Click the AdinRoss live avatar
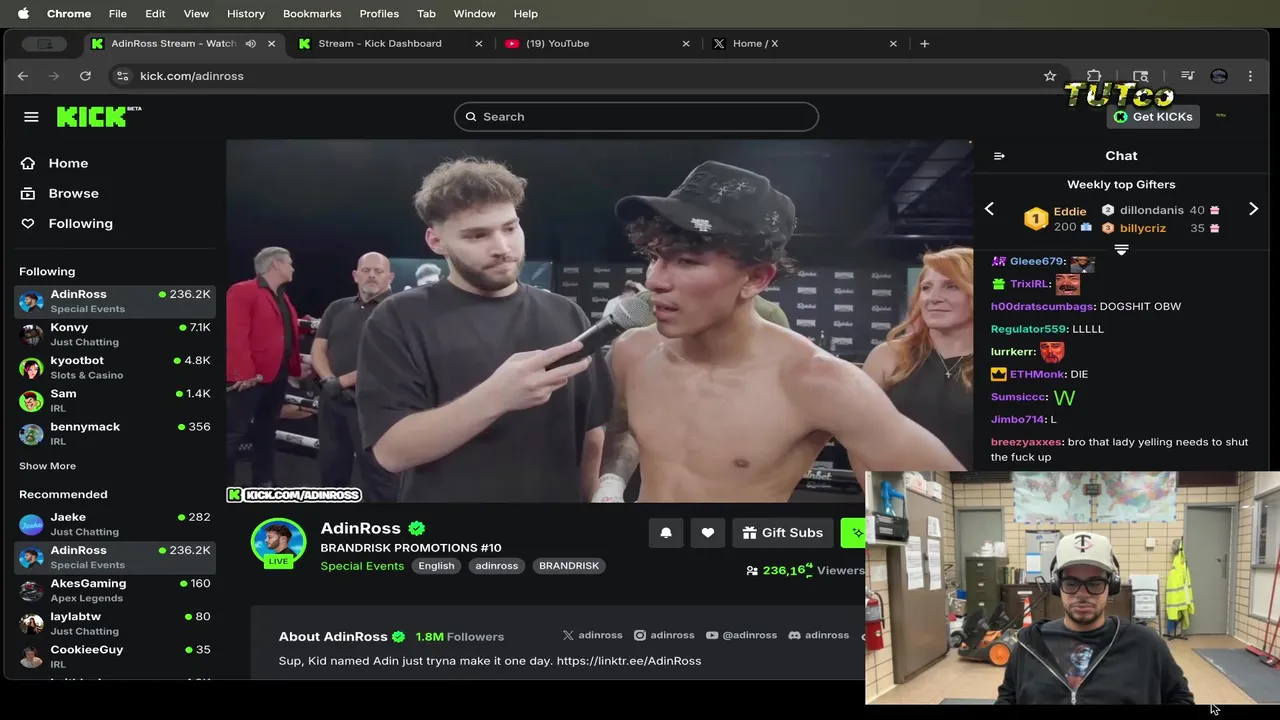The image size is (1280, 720). click(x=278, y=545)
